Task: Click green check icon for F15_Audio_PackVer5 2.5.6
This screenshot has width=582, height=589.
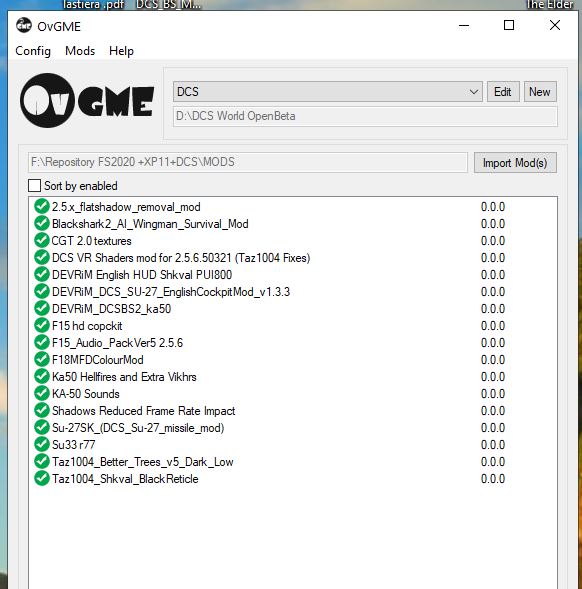Action: pyautogui.click(x=42, y=342)
